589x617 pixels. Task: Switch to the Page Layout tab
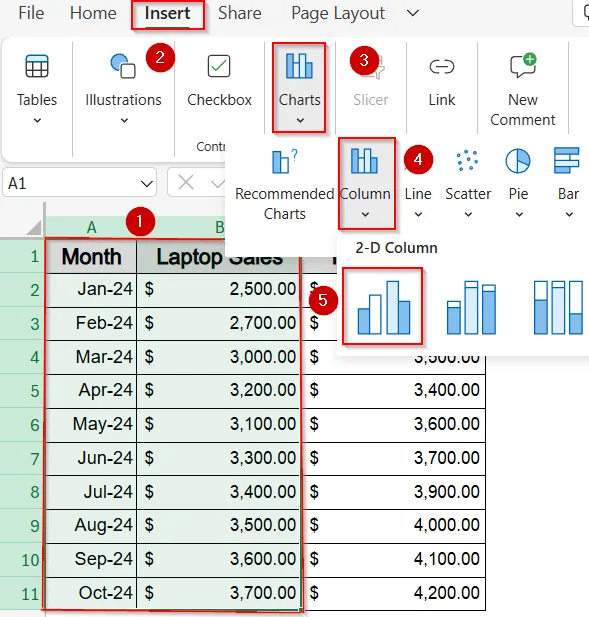(x=338, y=13)
